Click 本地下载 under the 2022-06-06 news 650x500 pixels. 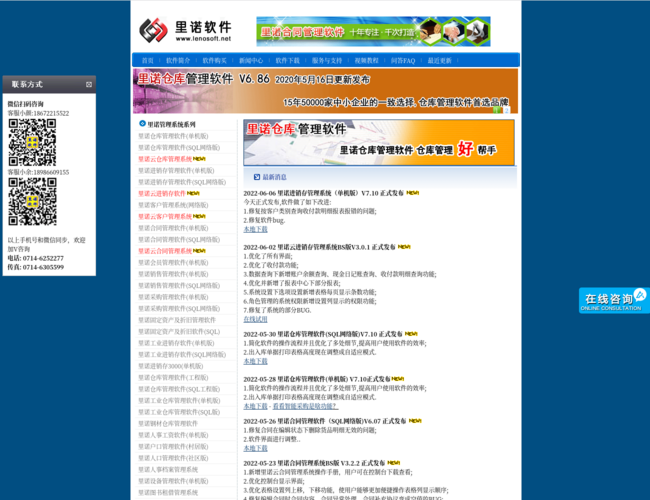[255, 229]
